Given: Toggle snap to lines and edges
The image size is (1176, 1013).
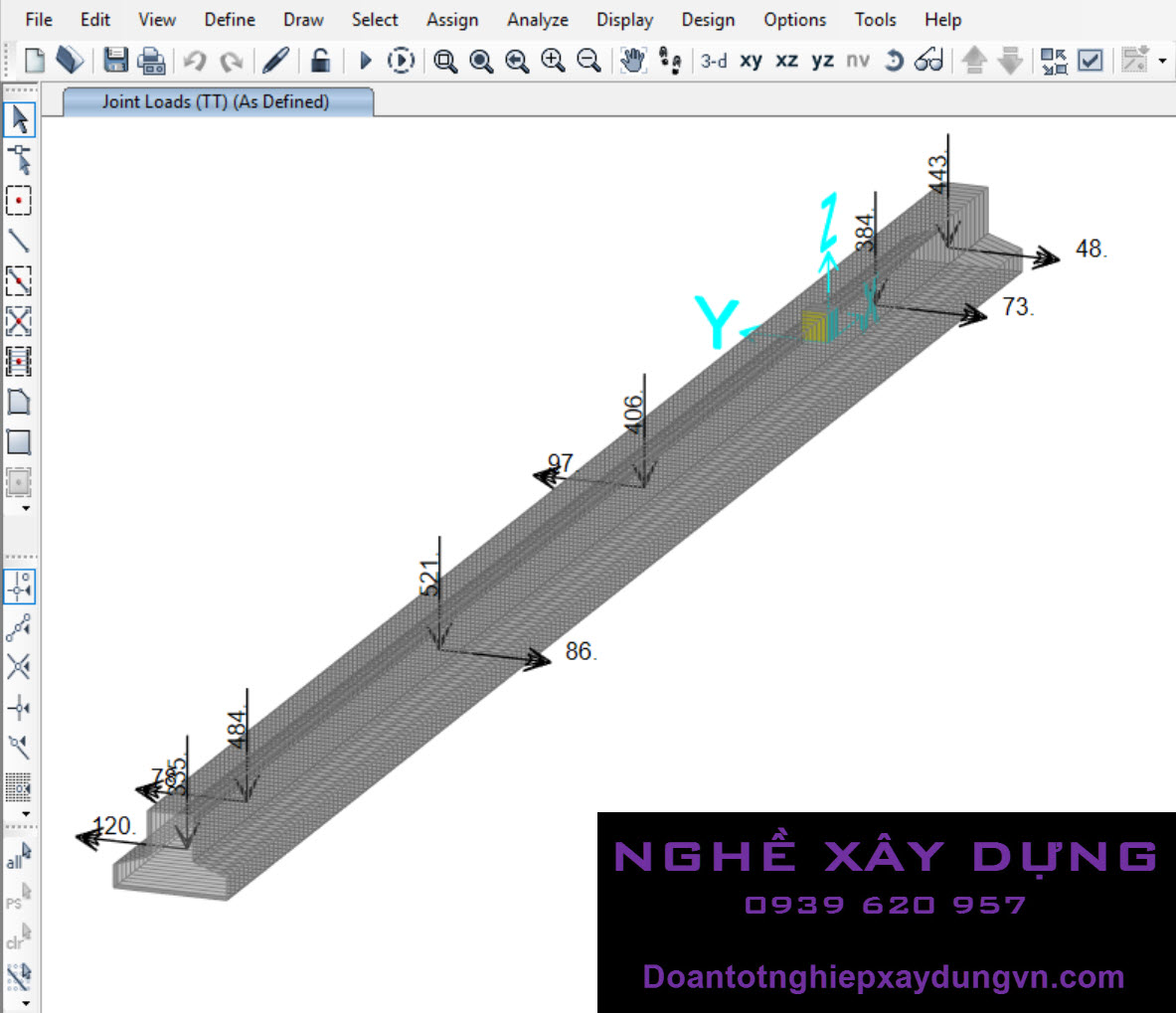Looking at the screenshot, I should click(x=19, y=748).
